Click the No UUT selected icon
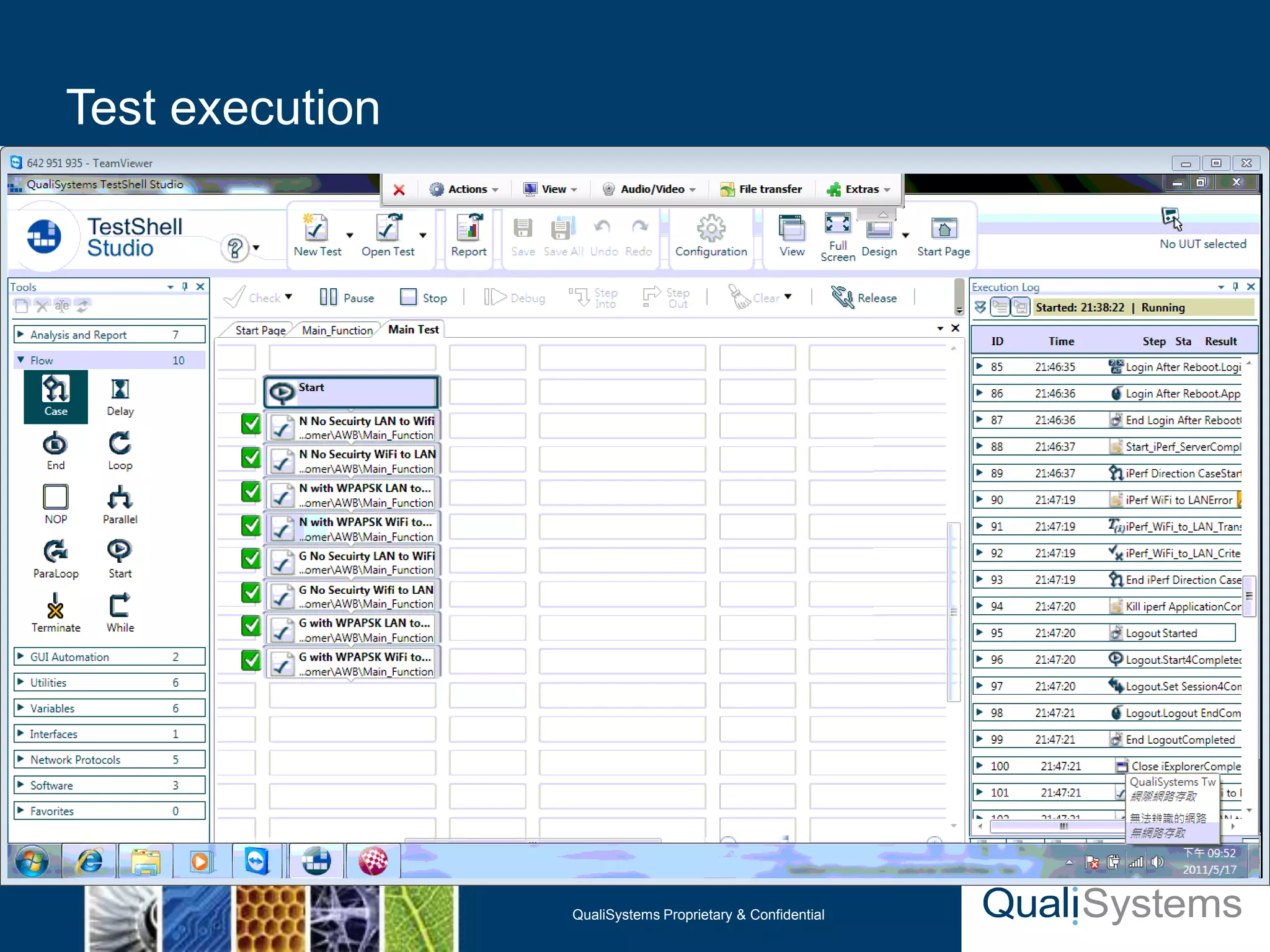This screenshot has height=952, width=1270. tap(1171, 218)
